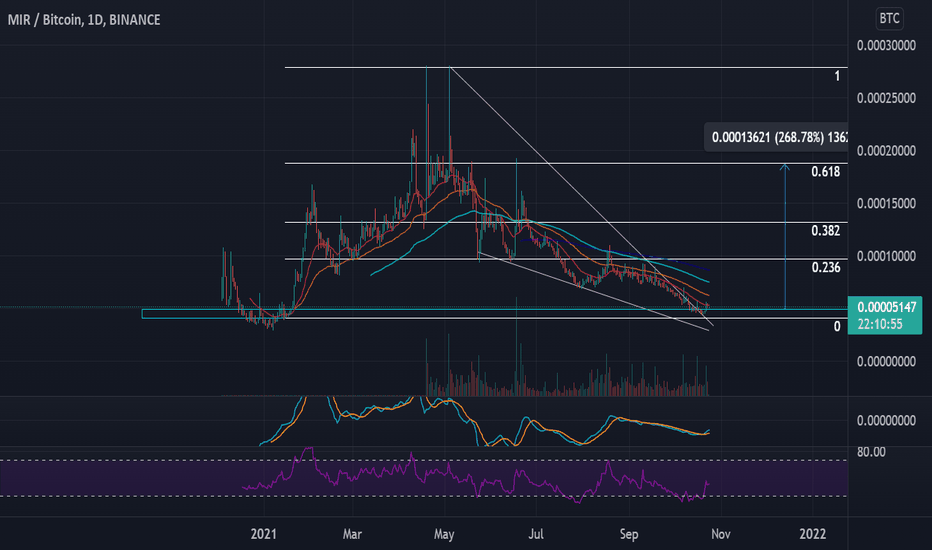Image resolution: width=932 pixels, height=550 pixels.
Task: Click the blue price-range arrow head
Action: (x=785, y=168)
